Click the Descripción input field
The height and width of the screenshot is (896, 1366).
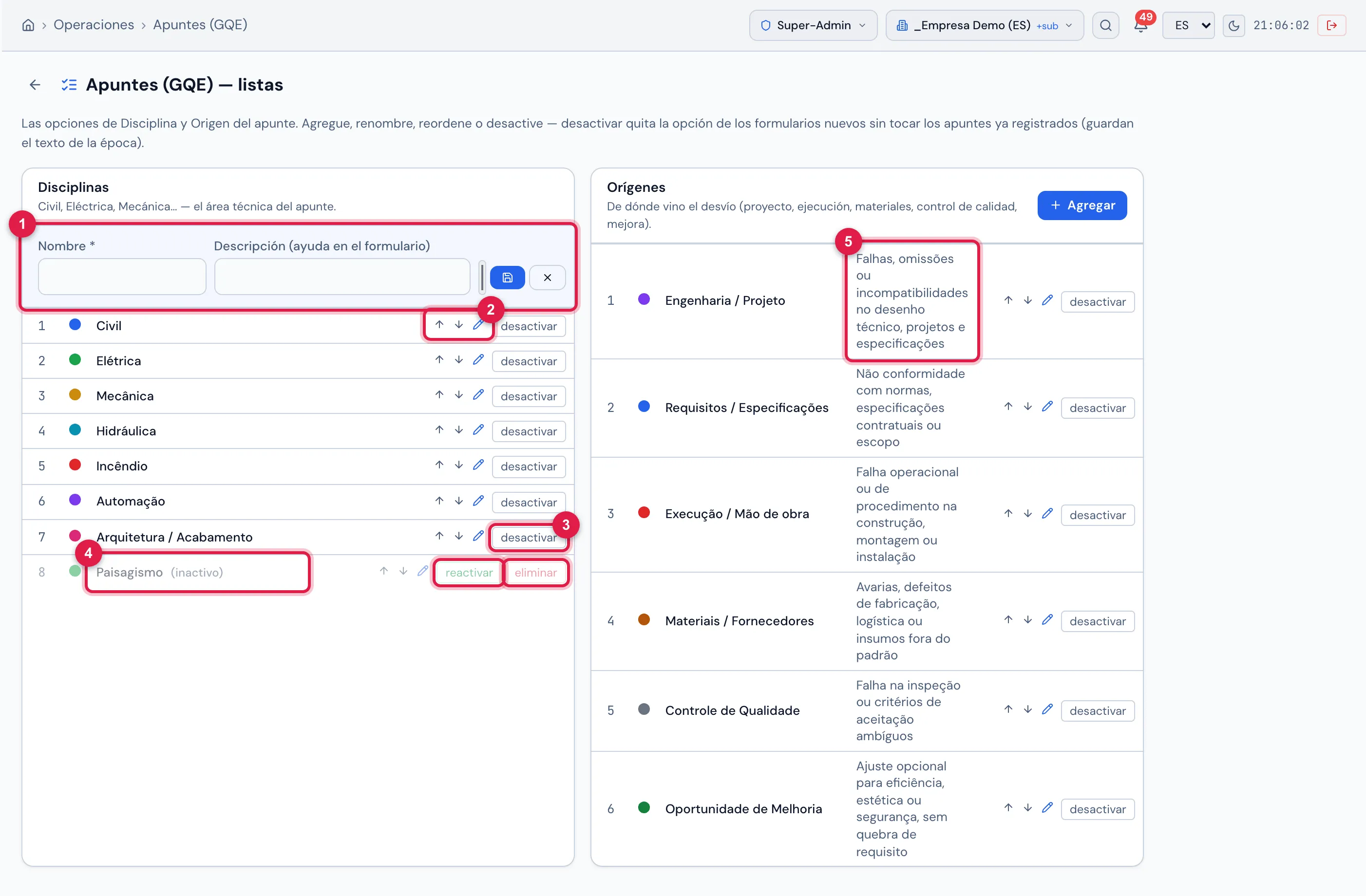click(x=342, y=277)
